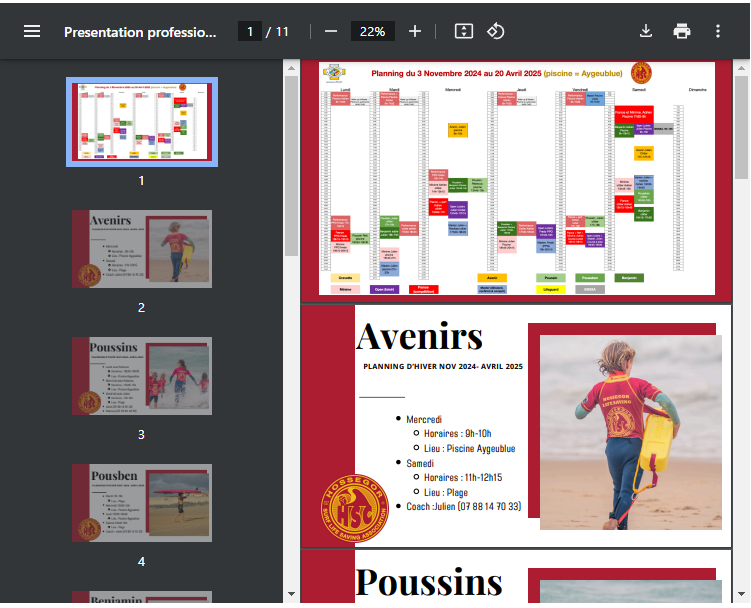
Task: Select page 3 Poussins thumbnail
Action: [x=142, y=376]
